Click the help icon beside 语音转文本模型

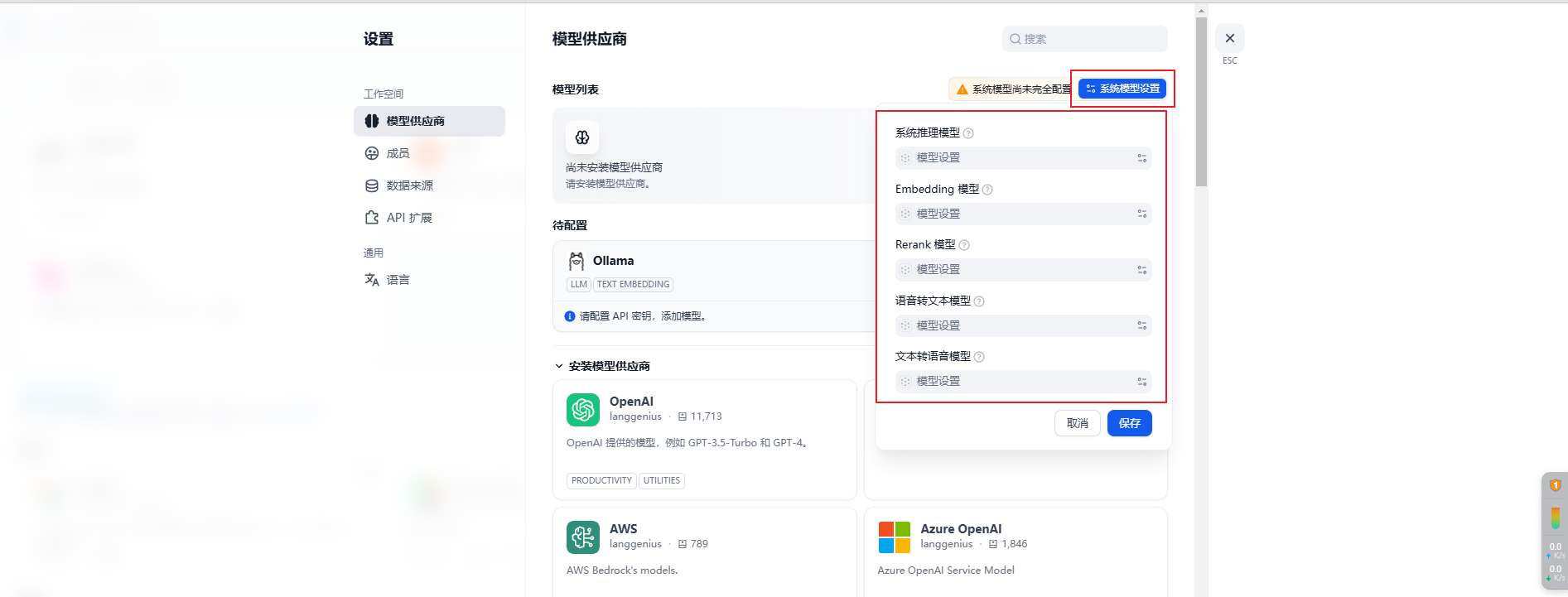point(979,301)
